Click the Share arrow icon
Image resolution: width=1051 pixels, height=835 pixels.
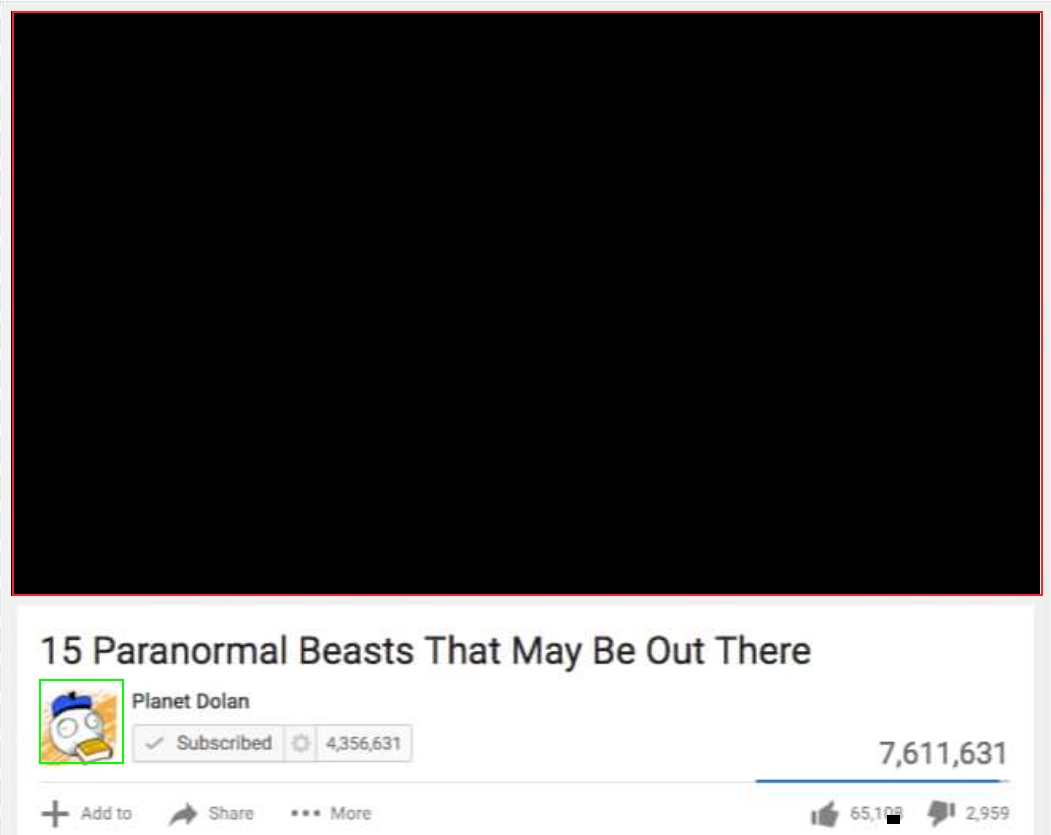[183, 814]
